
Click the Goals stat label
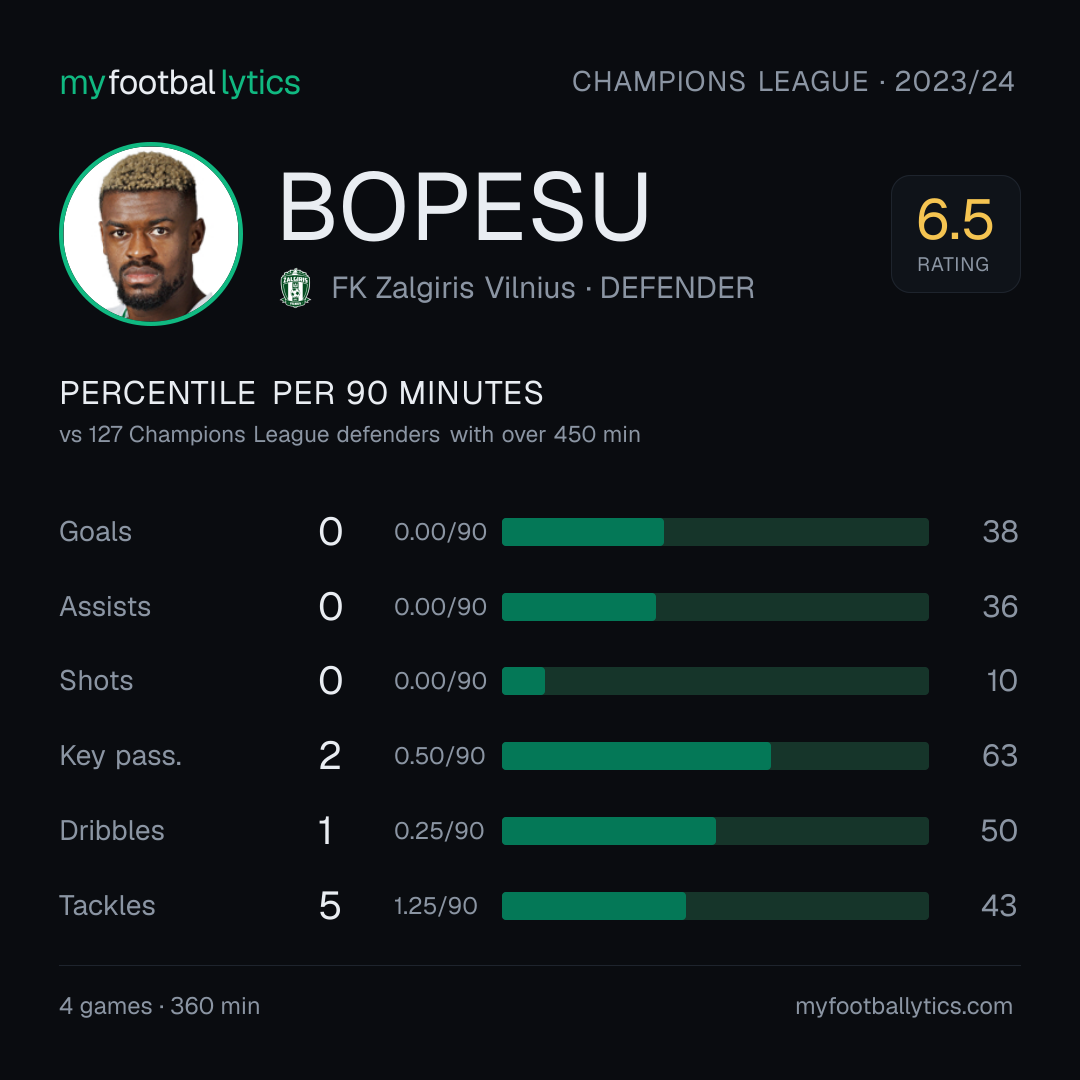[96, 532]
